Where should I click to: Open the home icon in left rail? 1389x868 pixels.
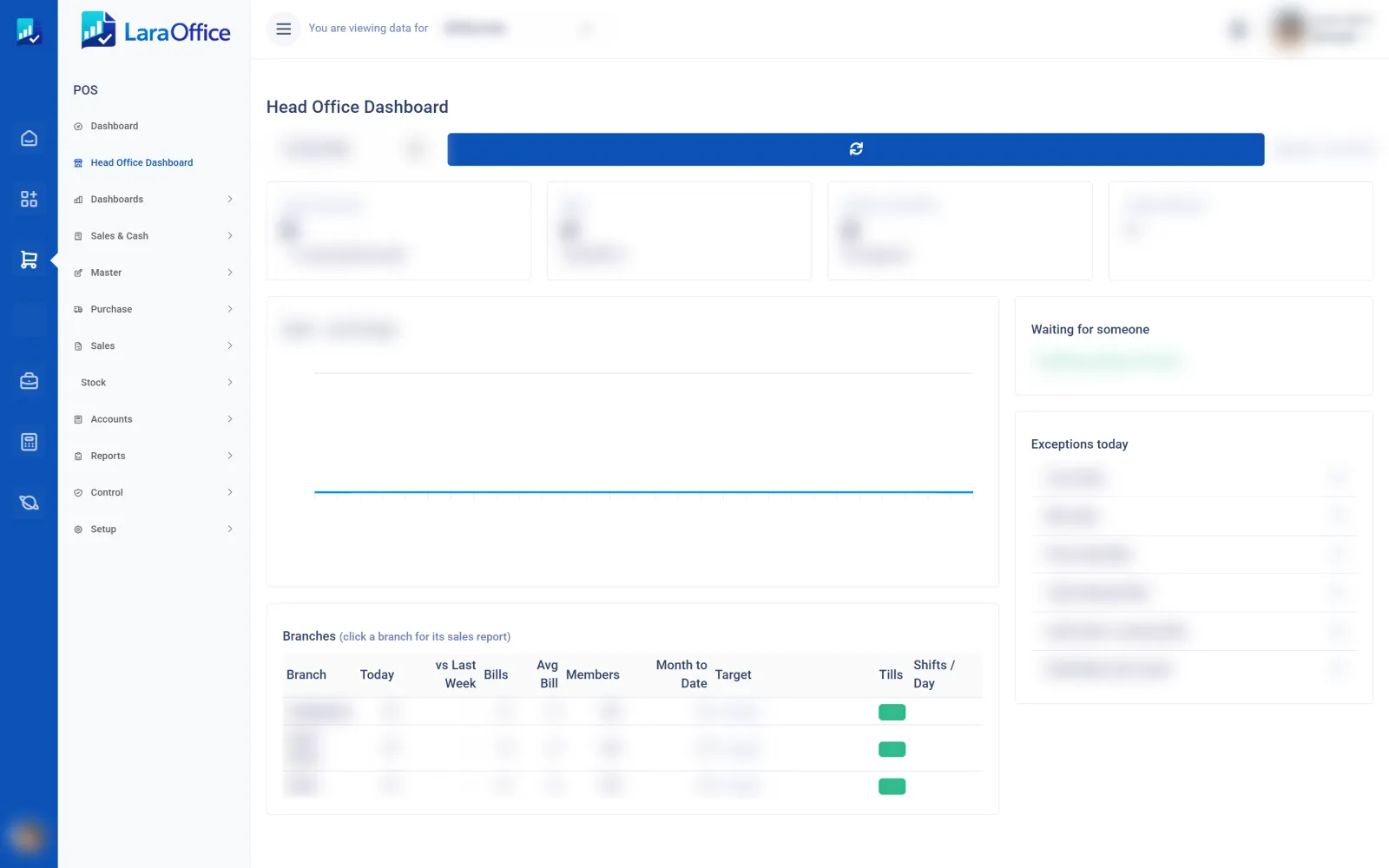coord(29,138)
